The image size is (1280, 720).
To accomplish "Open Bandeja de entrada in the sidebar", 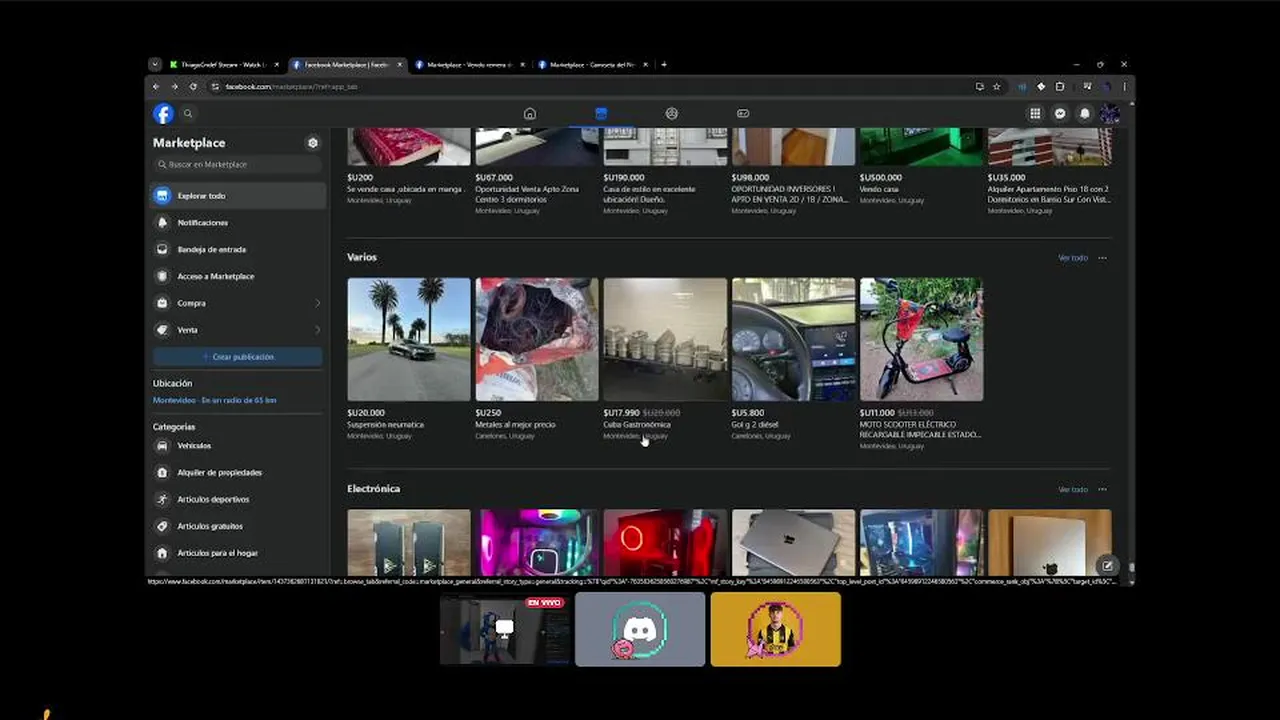I will pyautogui.click(x=239, y=249).
